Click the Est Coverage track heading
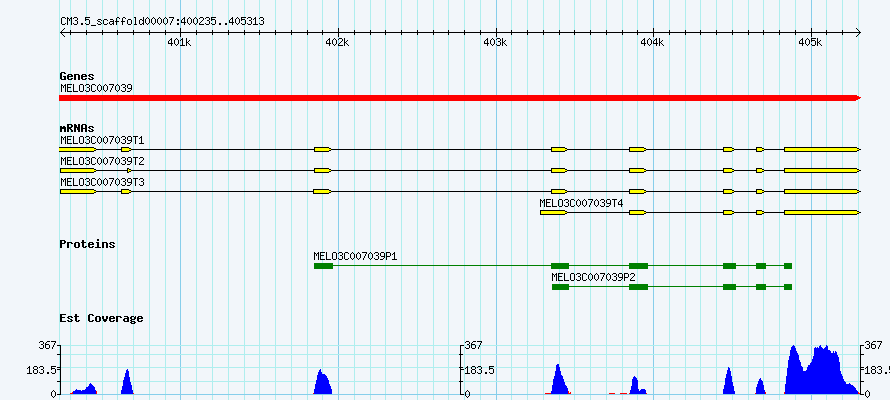This screenshot has height=400, width=890. coord(102,318)
